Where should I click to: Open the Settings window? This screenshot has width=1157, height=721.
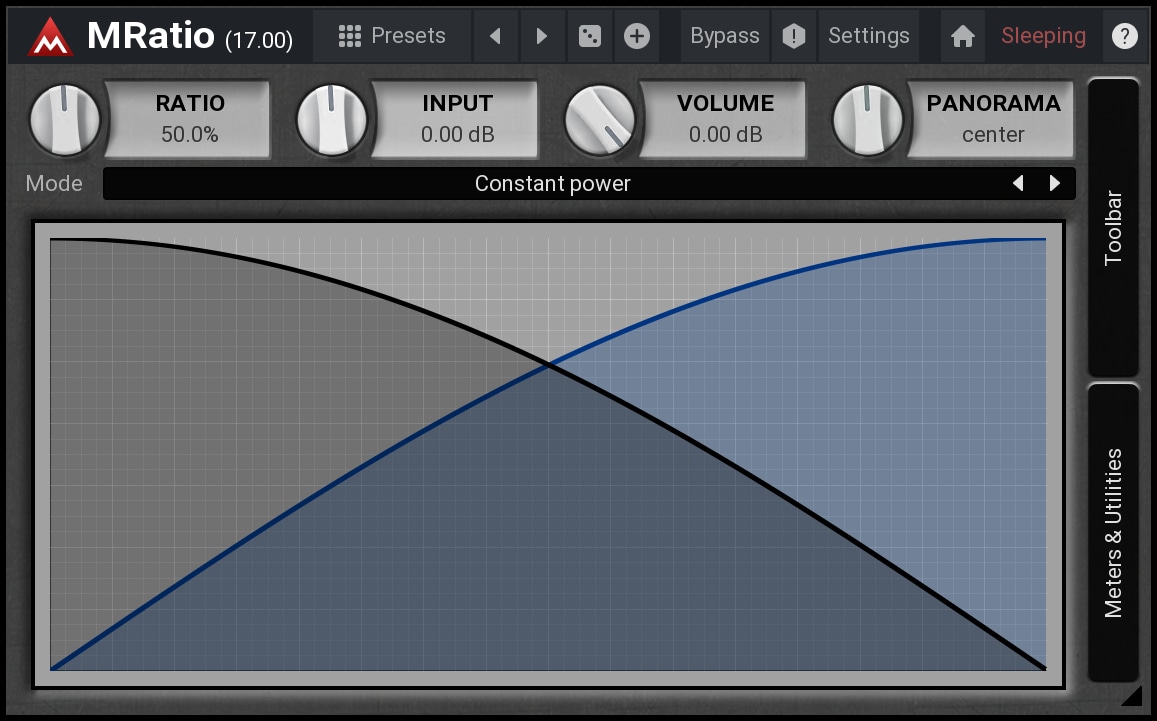[868, 37]
